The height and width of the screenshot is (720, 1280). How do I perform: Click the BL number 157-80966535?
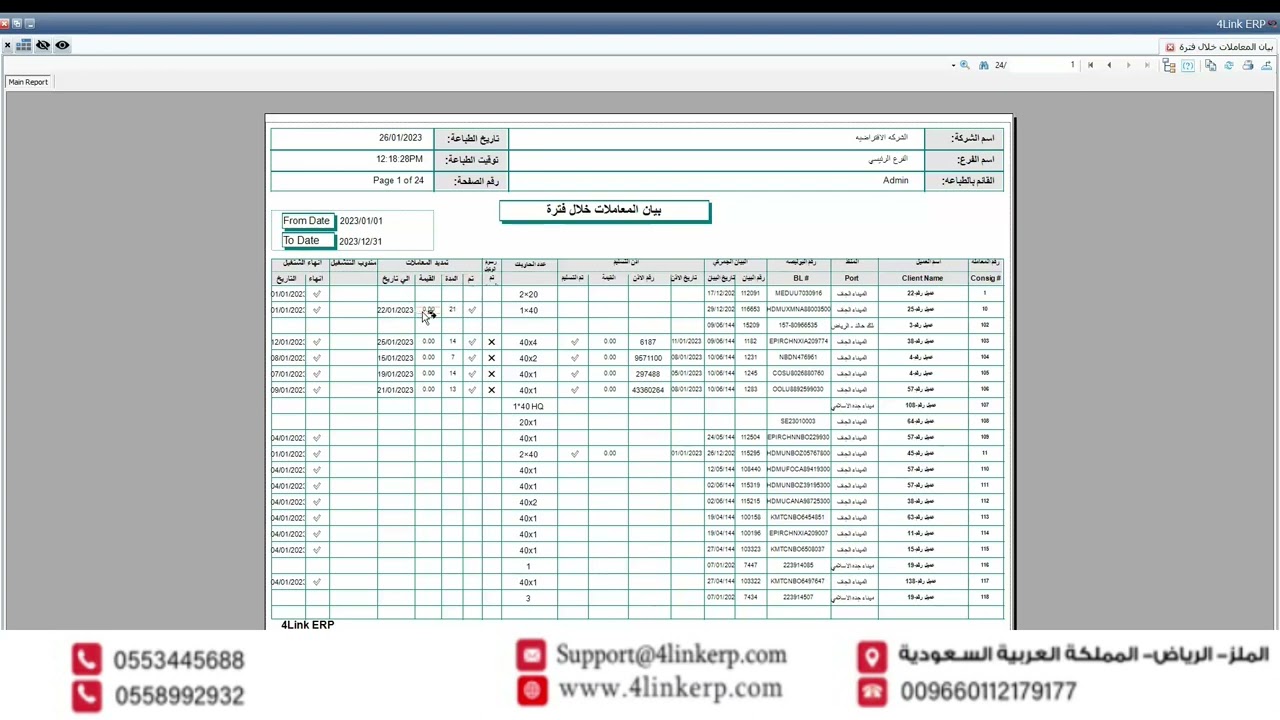coord(798,326)
